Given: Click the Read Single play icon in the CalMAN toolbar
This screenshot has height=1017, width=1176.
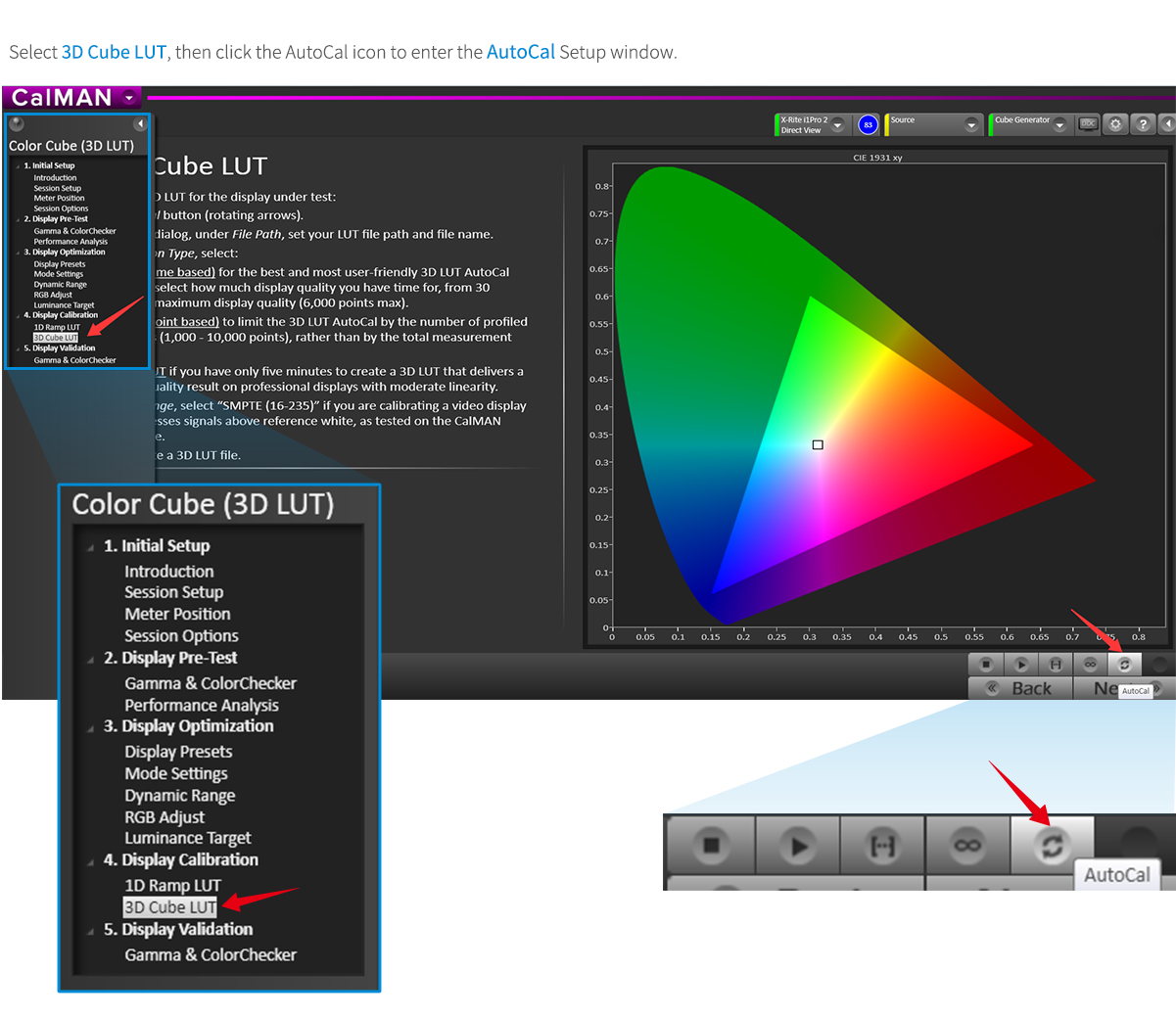Looking at the screenshot, I should (x=1021, y=664).
